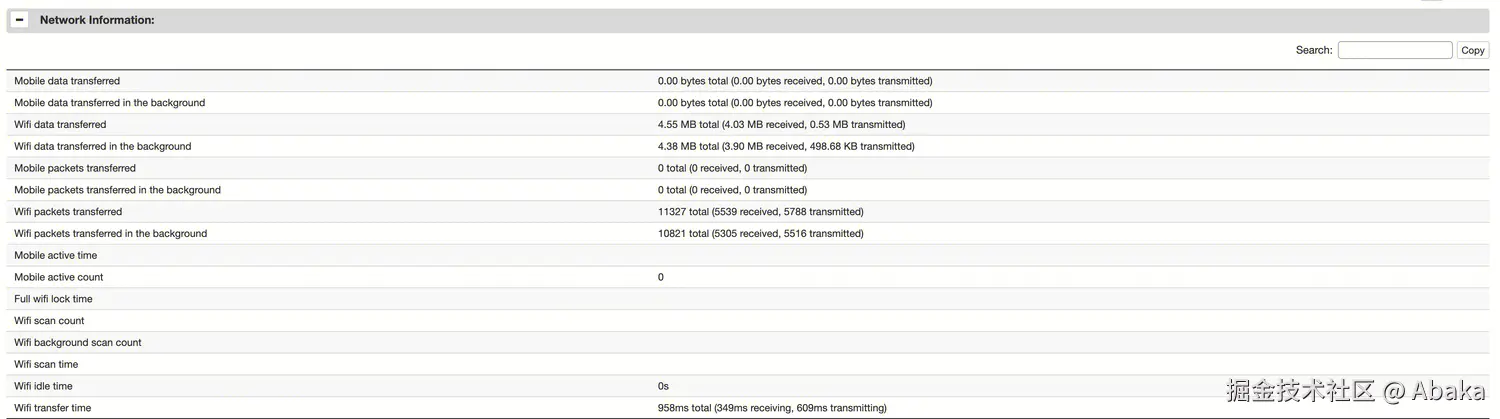Select the Mobile active time row
This screenshot has height=419, width=1500.
click(x=56, y=256)
